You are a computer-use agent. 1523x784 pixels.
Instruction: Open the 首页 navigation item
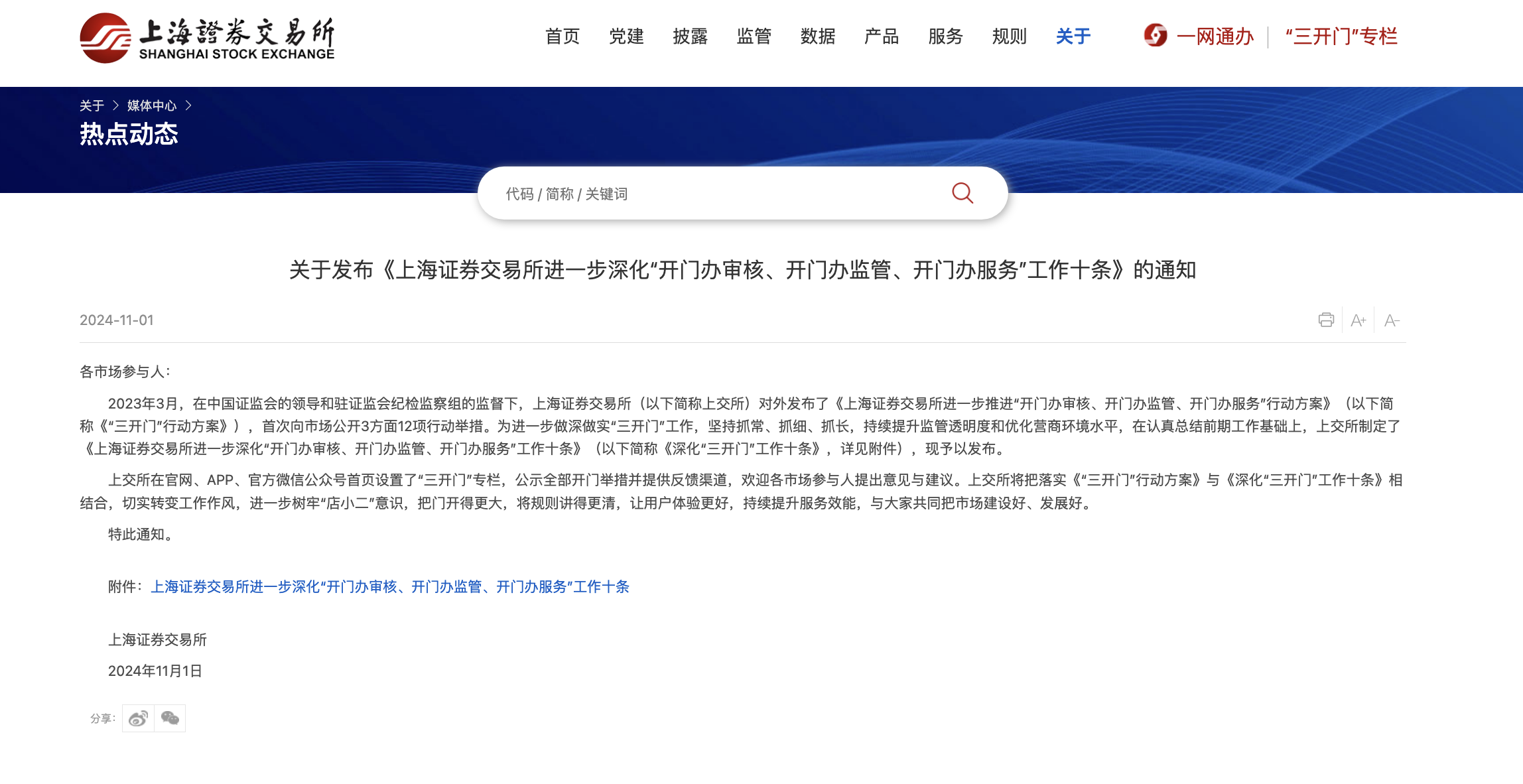point(563,36)
